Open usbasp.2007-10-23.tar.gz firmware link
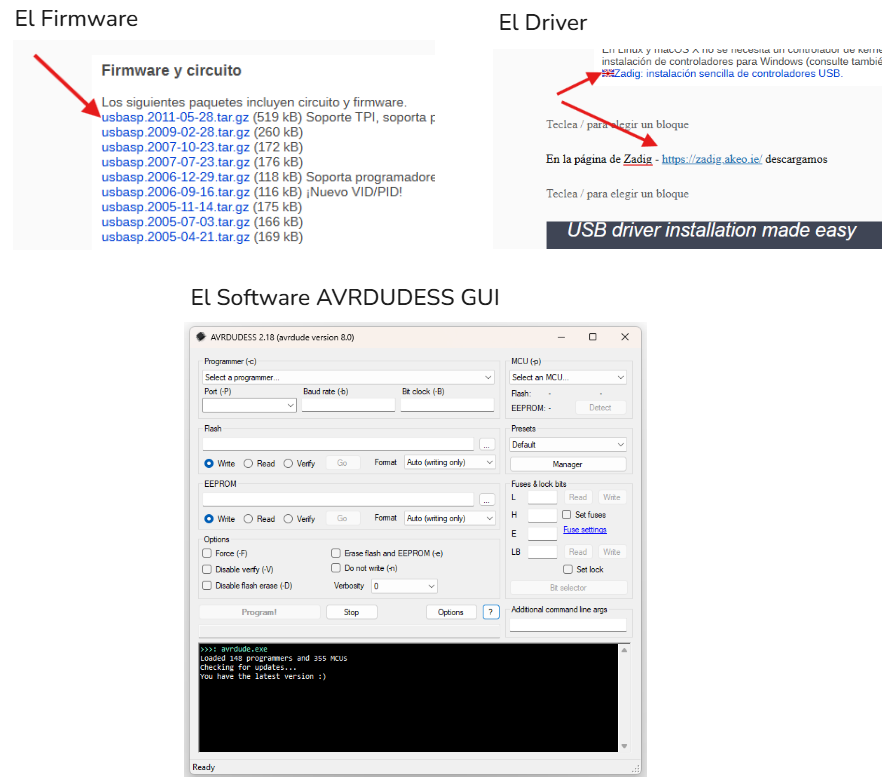 (175, 147)
